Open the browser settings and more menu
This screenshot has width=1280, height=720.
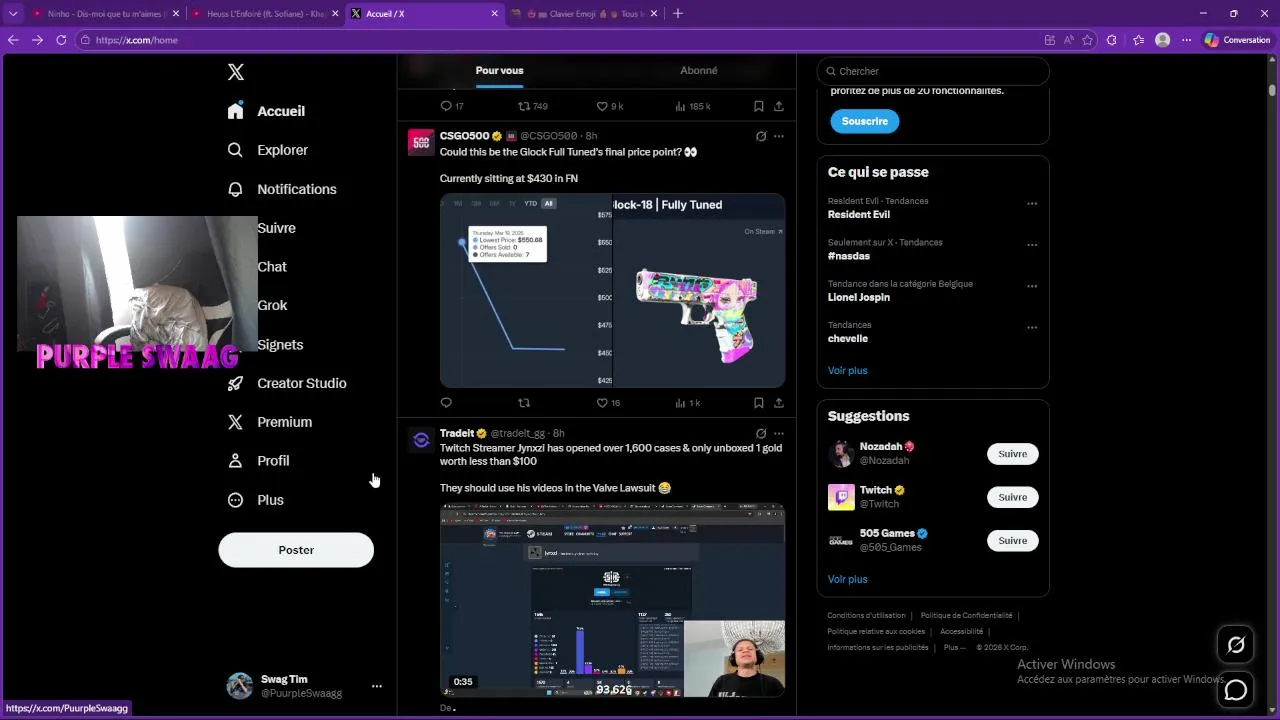coord(1186,40)
